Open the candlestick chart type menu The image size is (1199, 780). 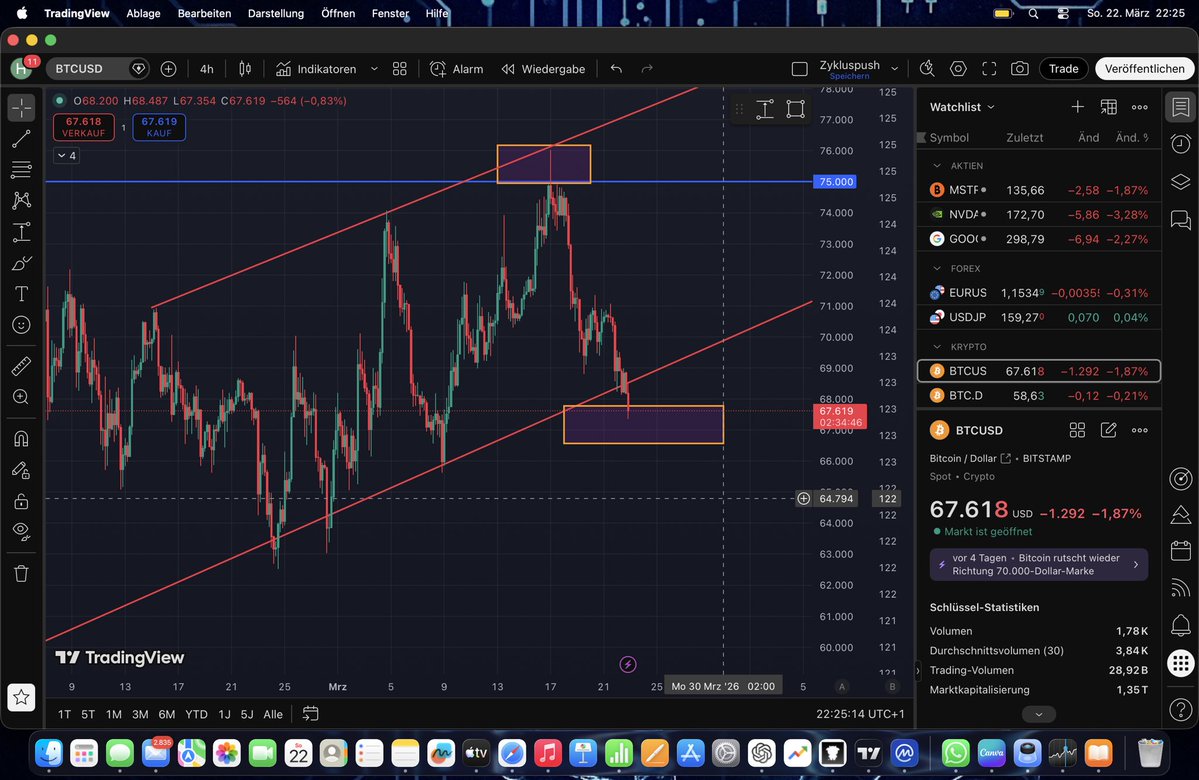click(245, 69)
